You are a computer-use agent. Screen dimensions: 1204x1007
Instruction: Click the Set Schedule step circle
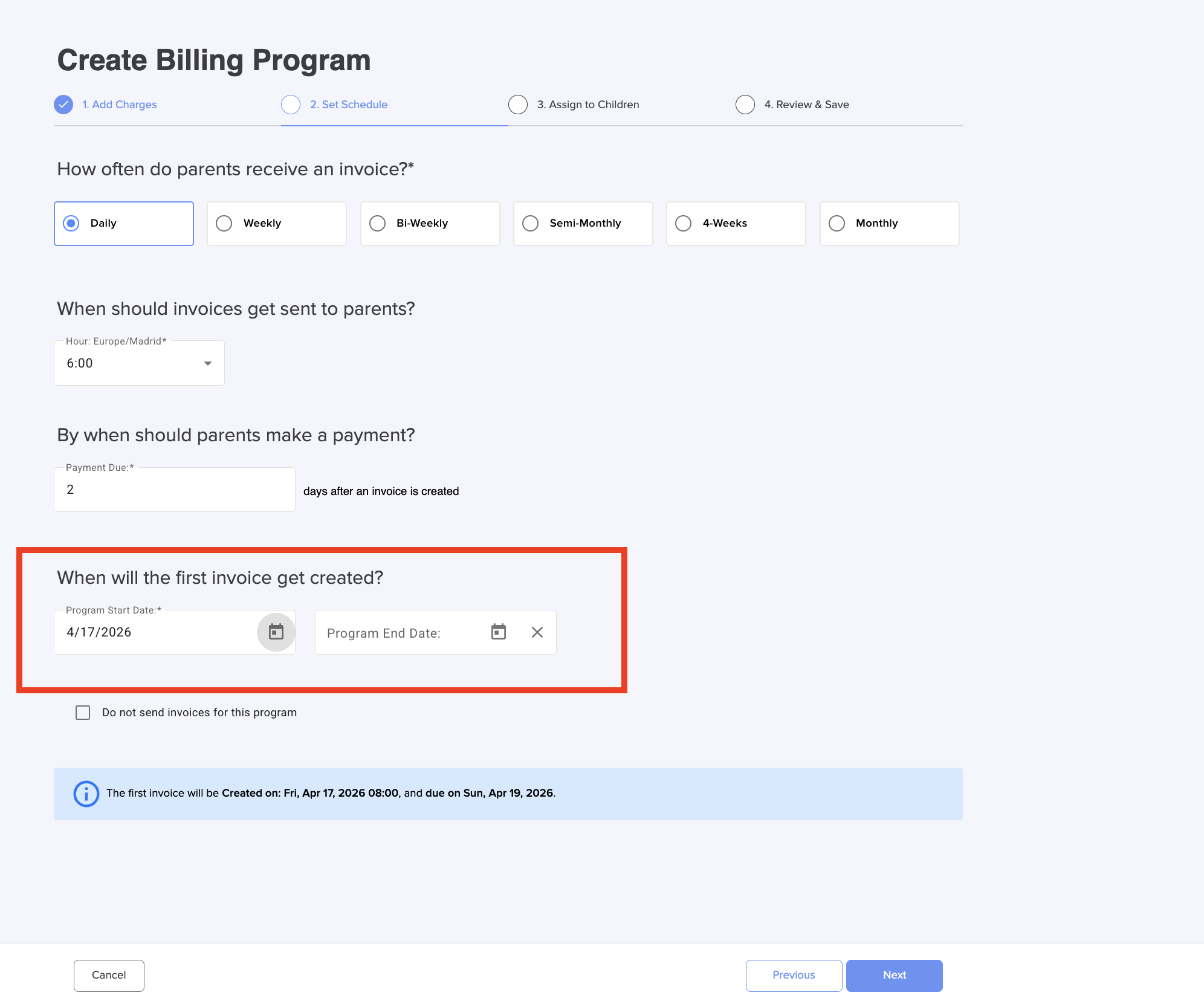pyautogui.click(x=291, y=105)
